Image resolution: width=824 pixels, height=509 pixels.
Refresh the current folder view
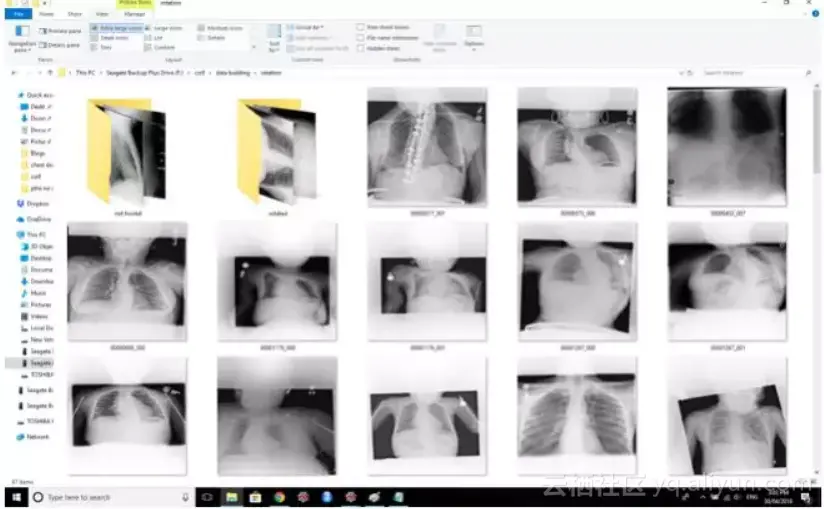690,73
